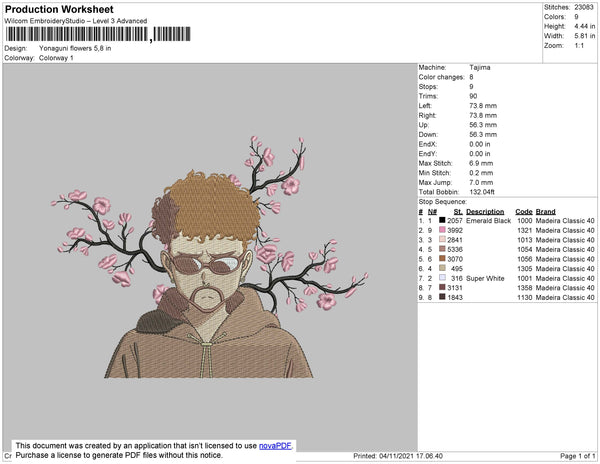This screenshot has height=464, width=600.
Task: Click the 'St.' column header
Action: [458, 212]
